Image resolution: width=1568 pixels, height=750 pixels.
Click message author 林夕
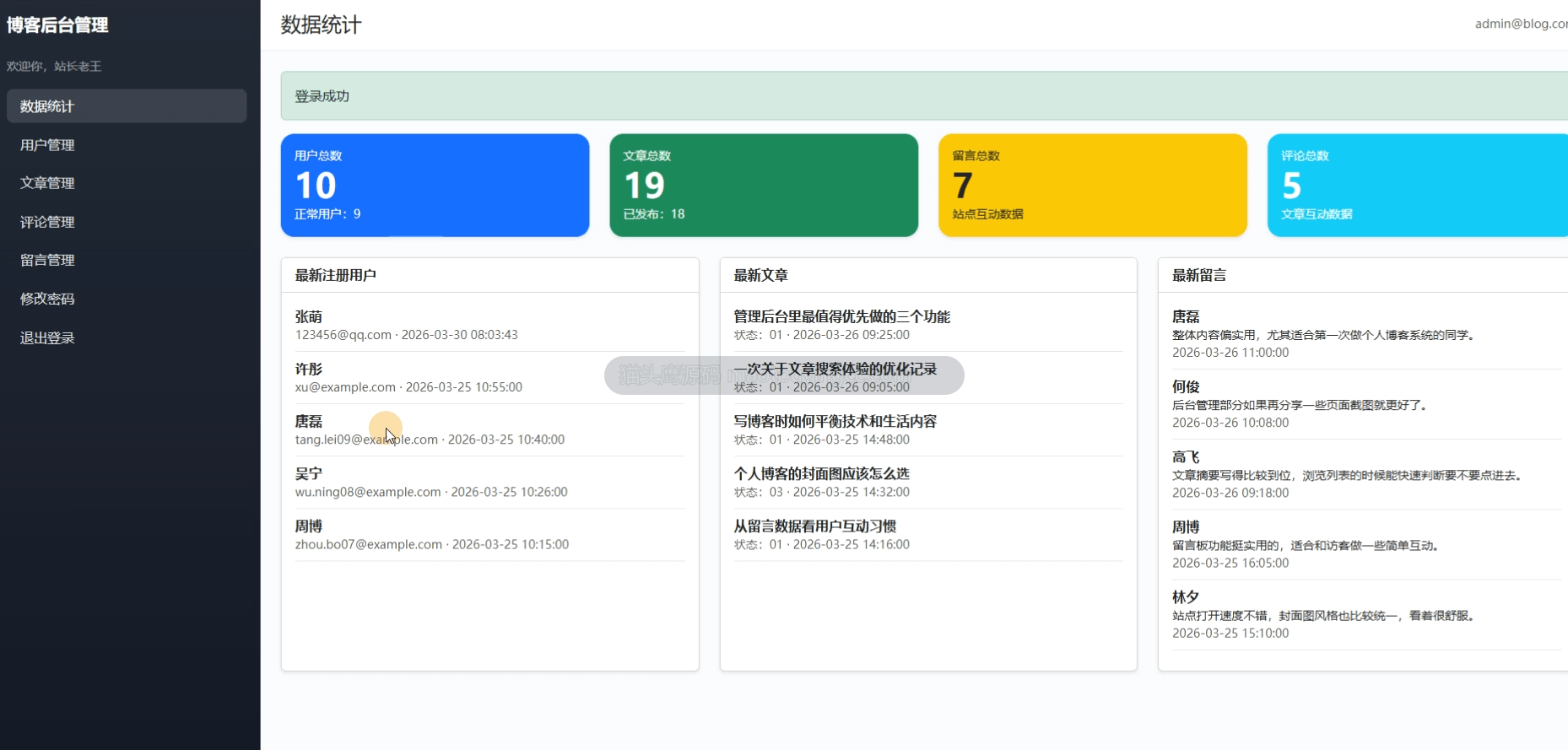coord(1186,597)
